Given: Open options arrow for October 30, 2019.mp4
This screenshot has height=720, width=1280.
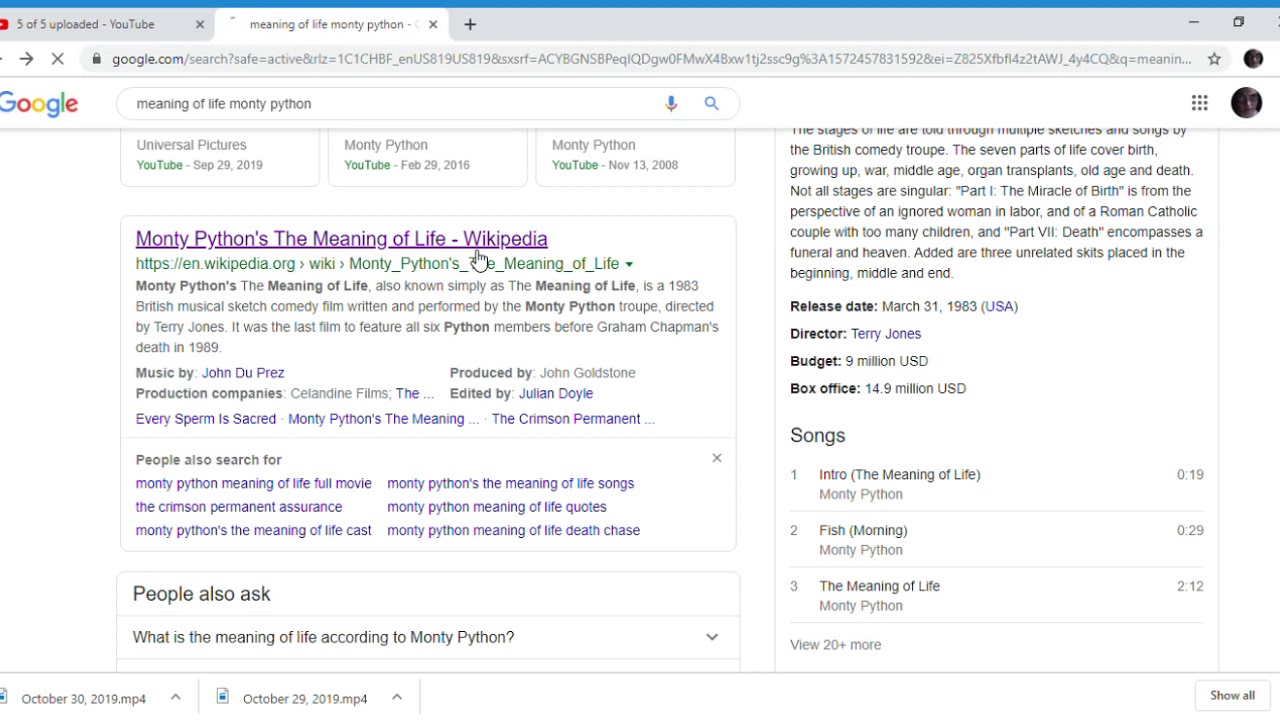Looking at the screenshot, I should point(175,697).
